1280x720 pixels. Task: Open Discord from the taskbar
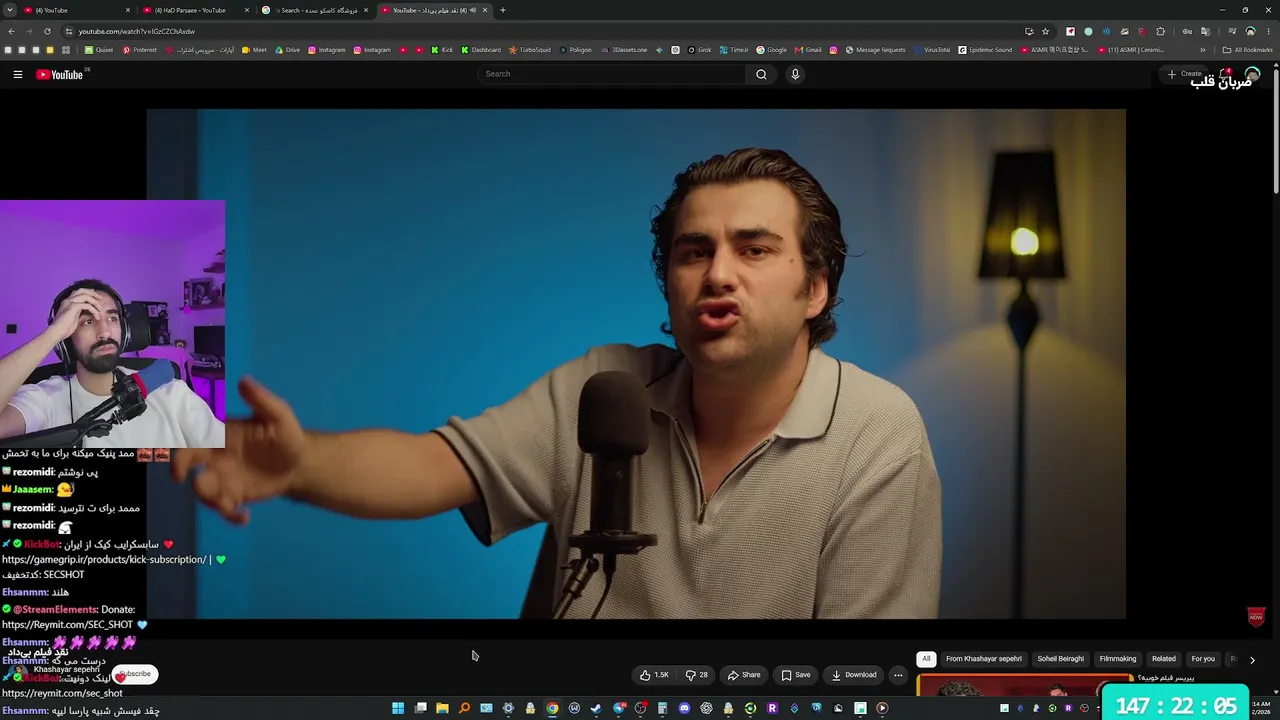click(684, 708)
